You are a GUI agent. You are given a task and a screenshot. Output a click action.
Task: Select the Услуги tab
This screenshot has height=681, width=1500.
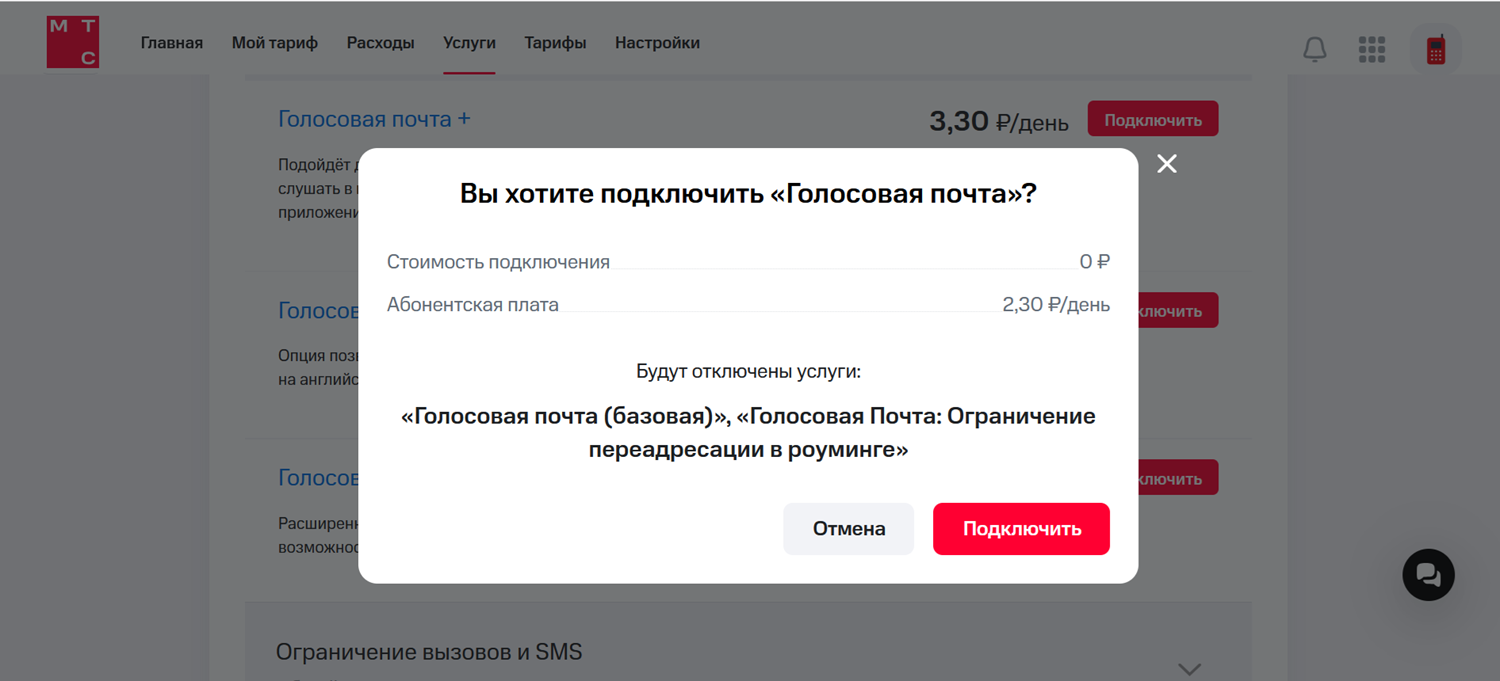(x=469, y=43)
